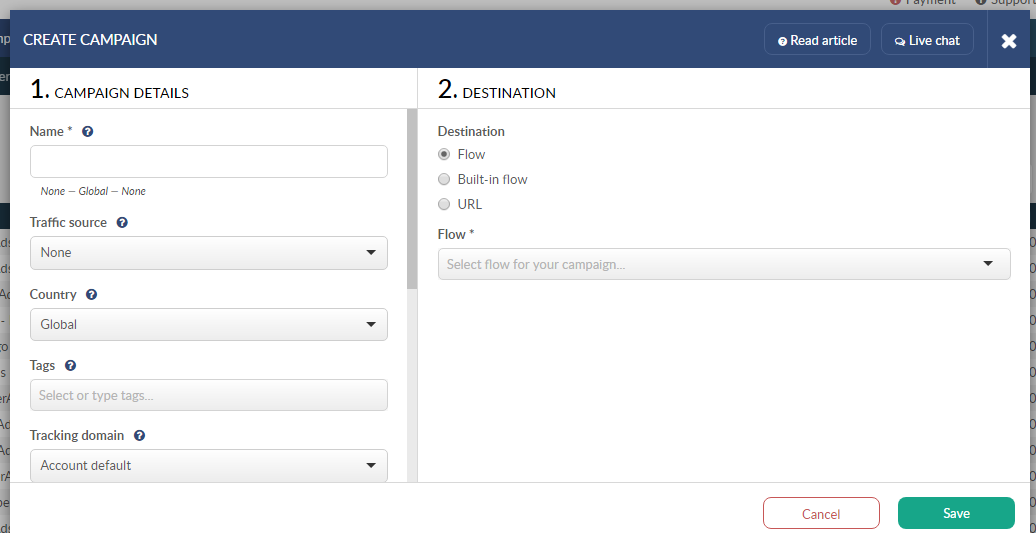Click the campaign details panel scrollbar
Screen dimensions: 1036x533
click(412, 200)
